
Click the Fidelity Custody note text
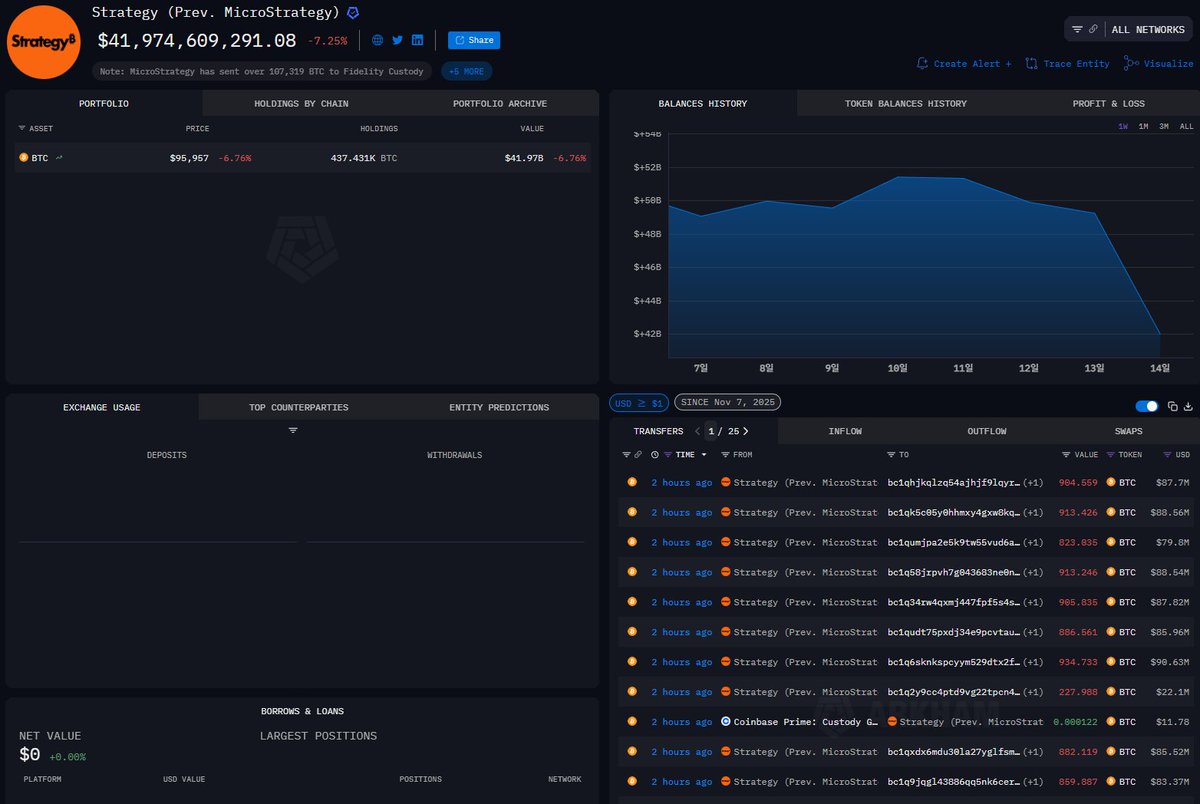[264, 71]
